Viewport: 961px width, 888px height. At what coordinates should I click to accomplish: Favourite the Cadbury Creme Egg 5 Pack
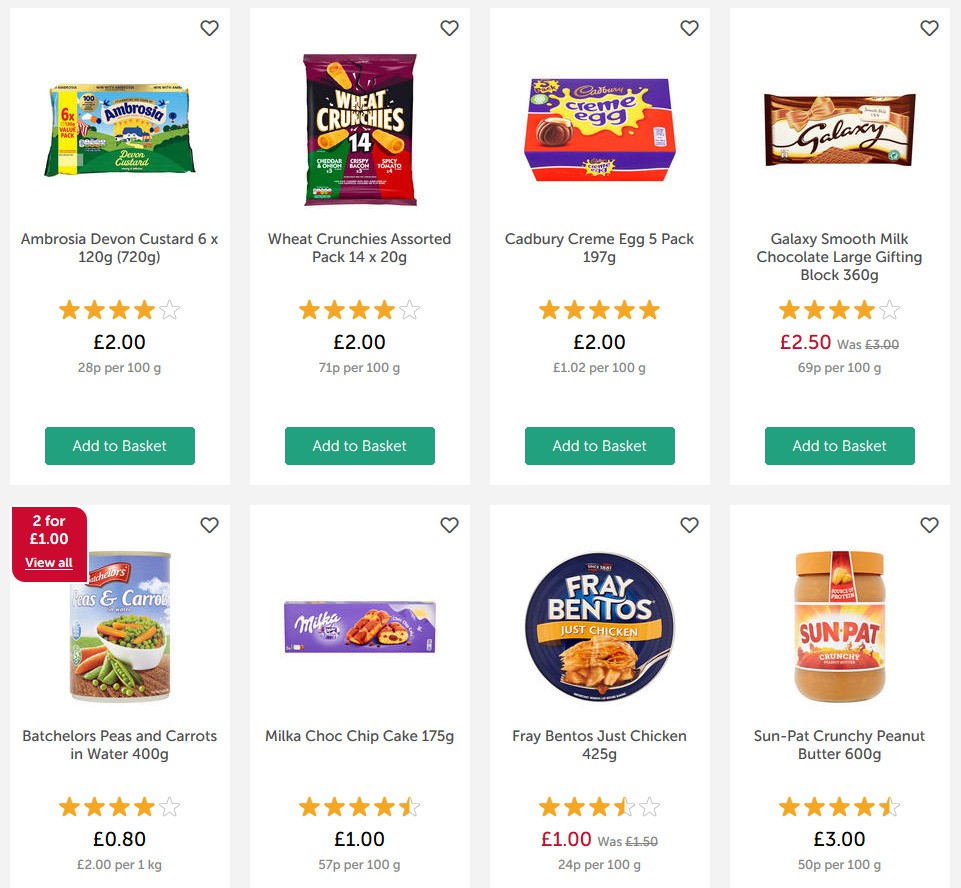click(x=689, y=28)
